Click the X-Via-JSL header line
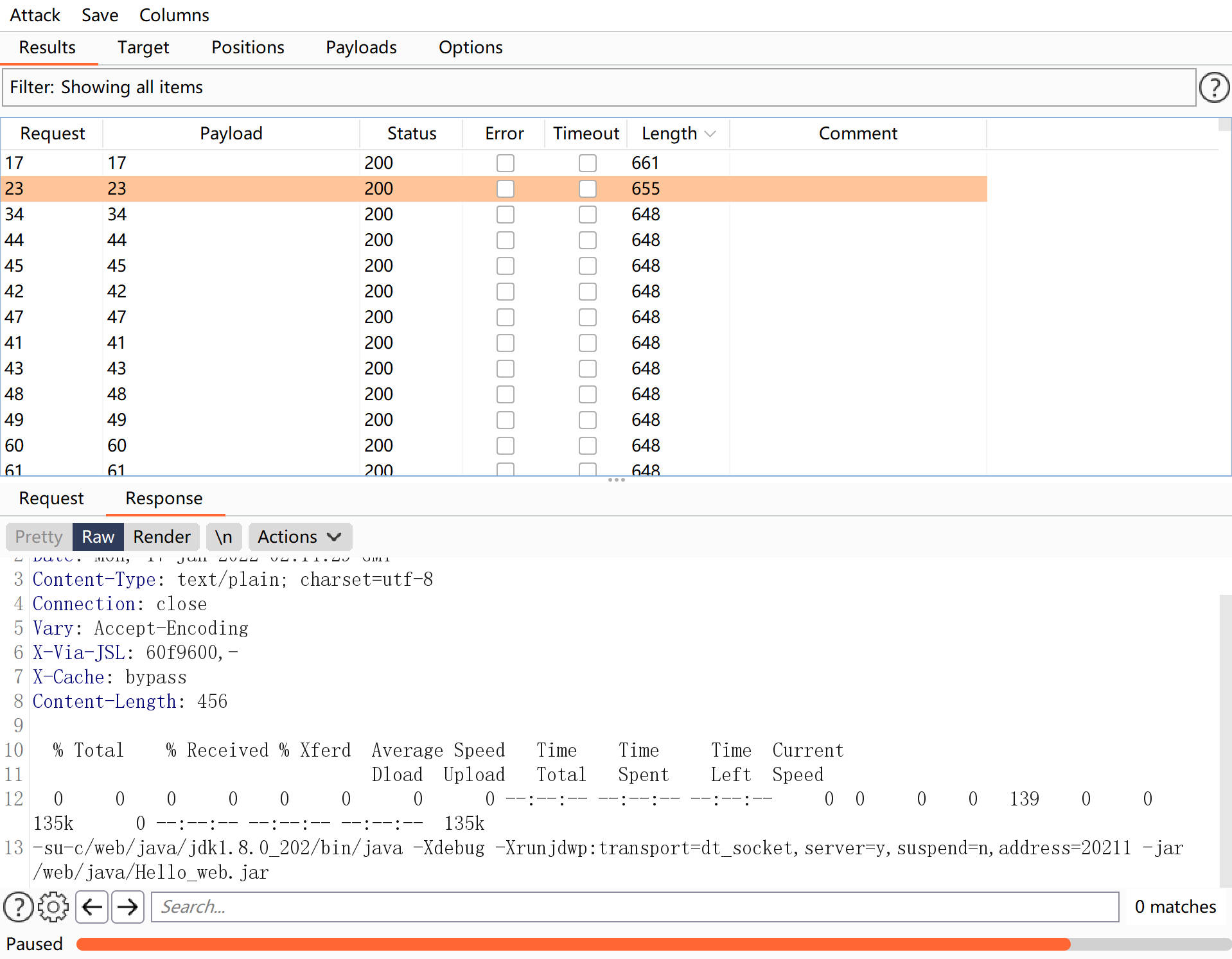This screenshot has height=959, width=1232. (x=136, y=653)
